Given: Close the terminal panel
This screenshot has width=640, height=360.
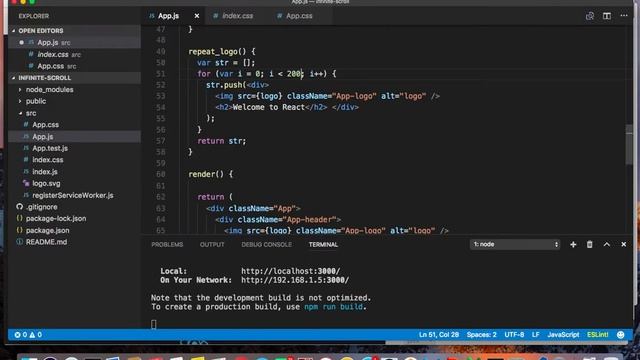Looking at the screenshot, I should pyautogui.click(x=623, y=244).
